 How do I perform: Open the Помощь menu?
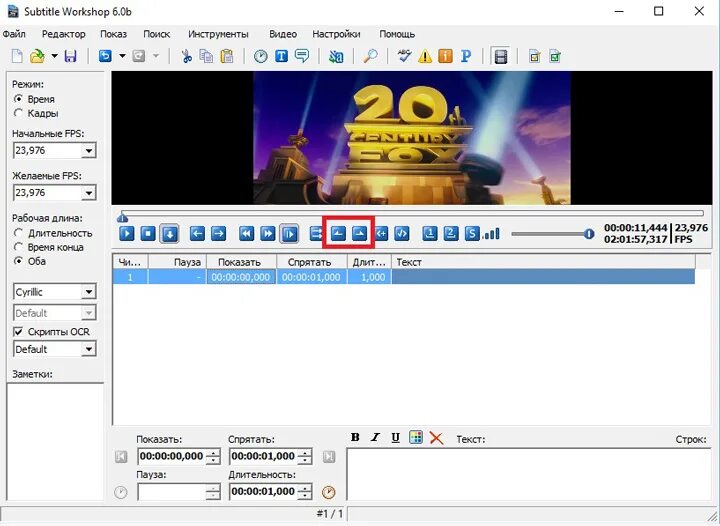[397, 34]
